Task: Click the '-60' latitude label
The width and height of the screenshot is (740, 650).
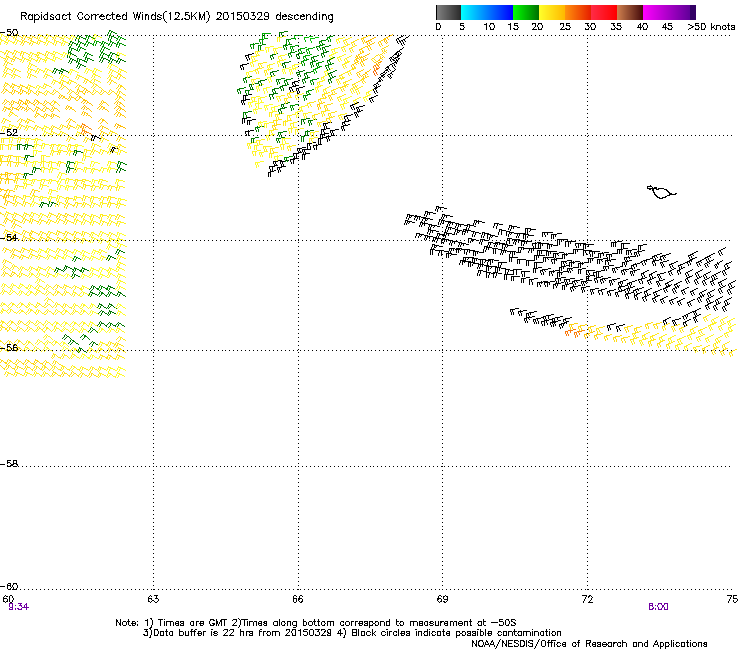Action: [x=9, y=586]
